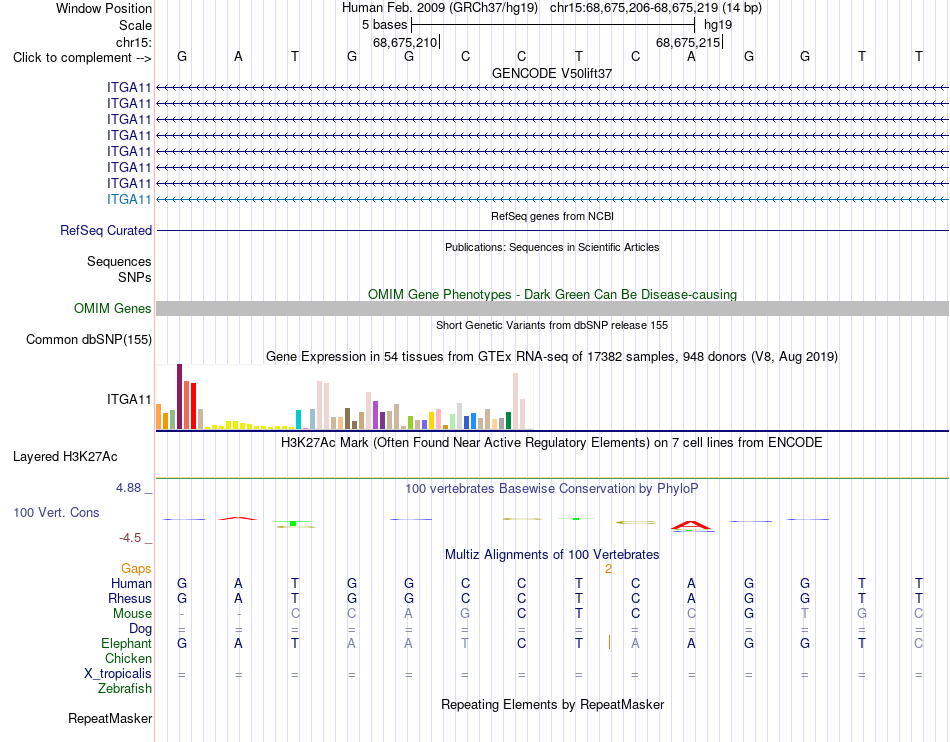Click the 'Human Feb. 2009 (GRCh37/hg19)' assembly text

(x=440, y=8)
